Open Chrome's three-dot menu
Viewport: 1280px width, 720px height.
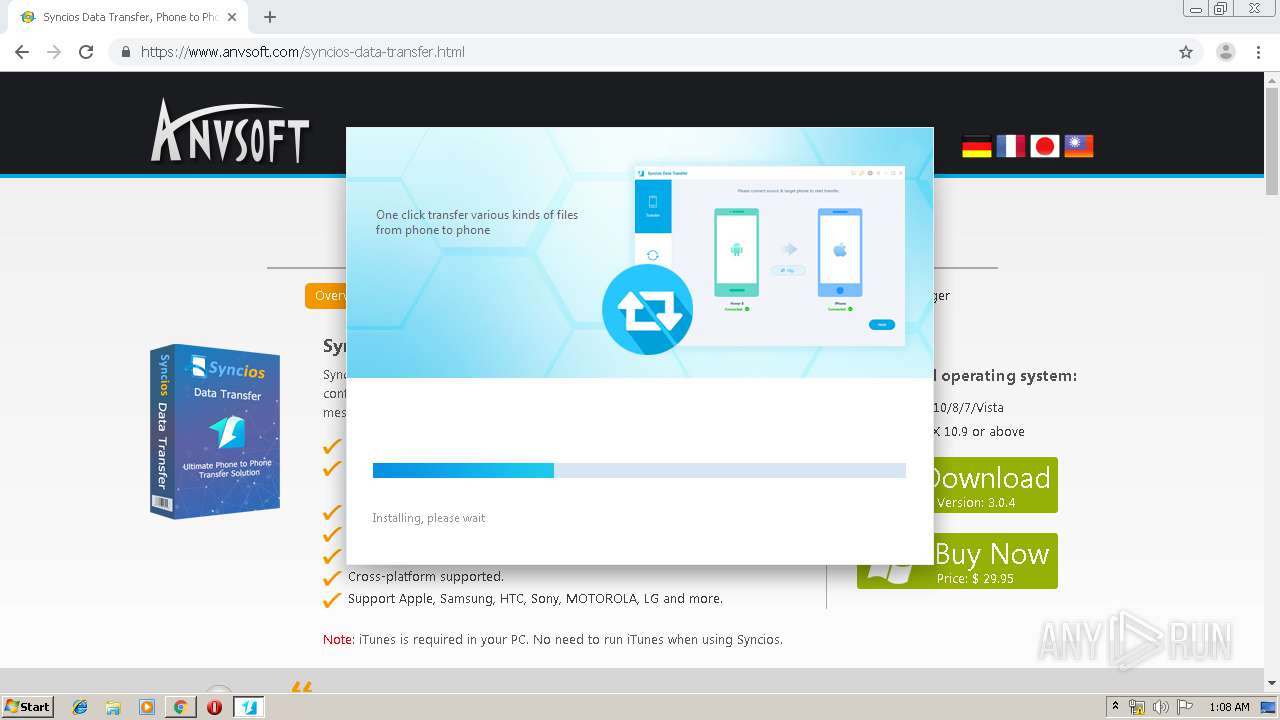point(1258,52)
